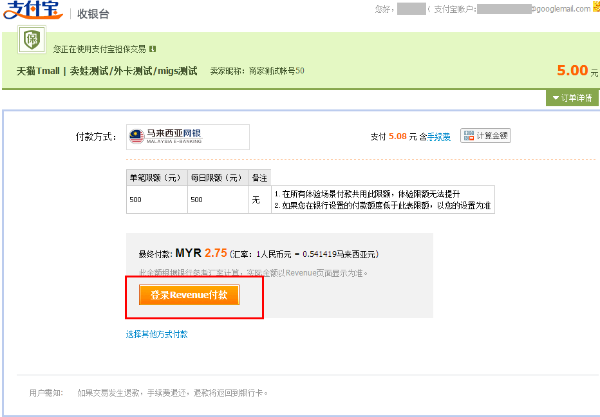Open the 含手续费 fee link
Screen dimensions: 600x417
[x=438, y=136]
